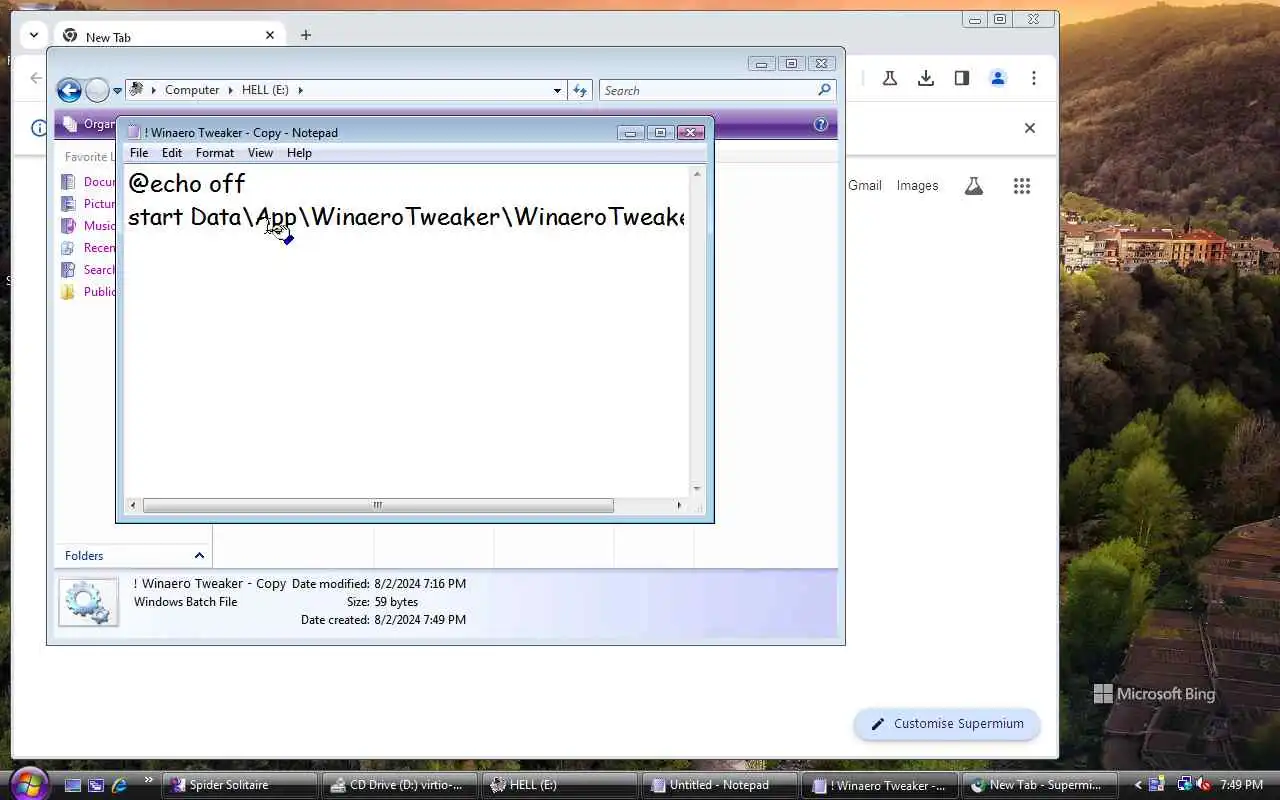This screenshot has height=800, width=1280.
Task: Click the browser profile avatar icon
Action: point(998,78)
